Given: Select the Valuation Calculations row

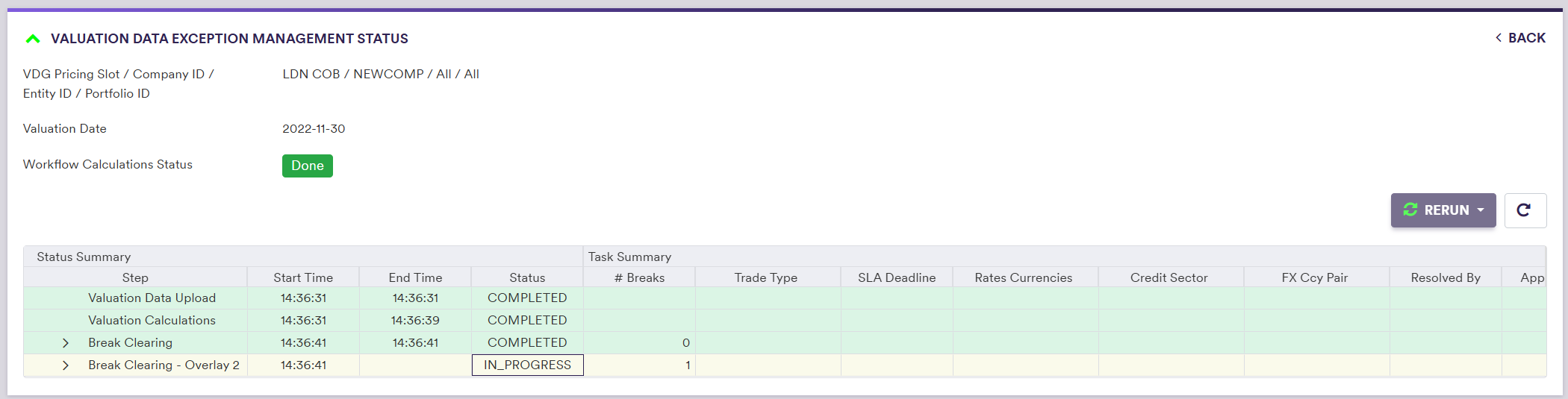Looking at the screenshot, I should tap(152, 321).
